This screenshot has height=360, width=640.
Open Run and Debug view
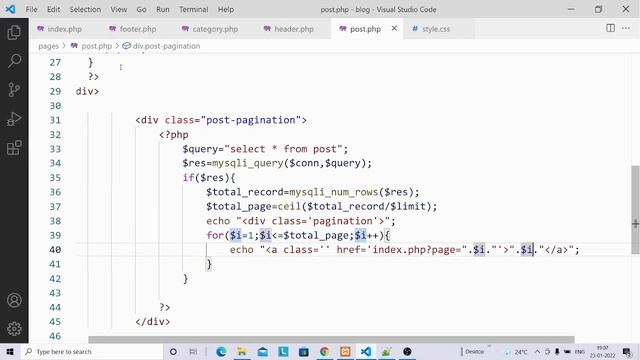pos(14,119)
